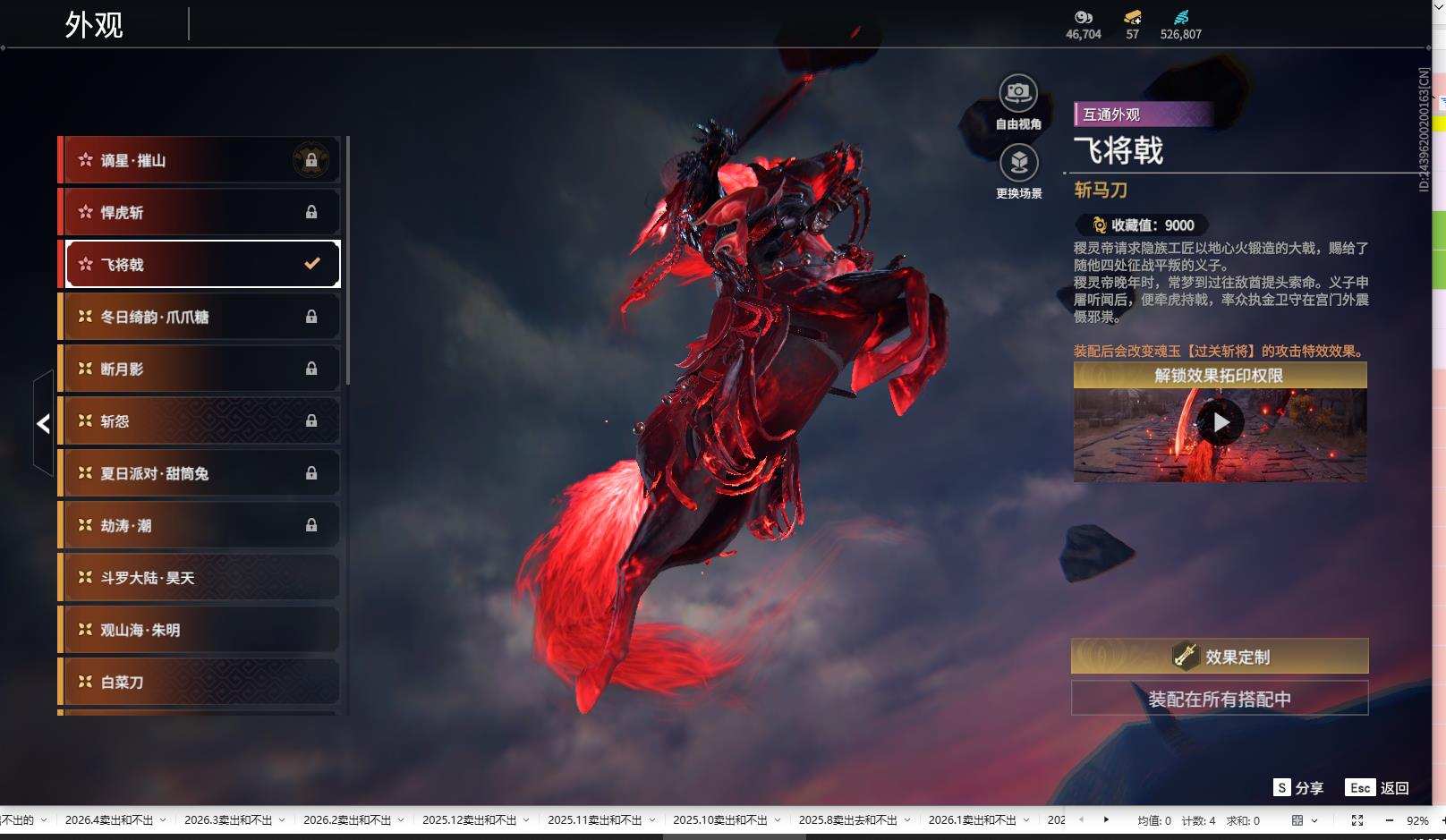Select the 摘星·摧山 skin entry
Image resolution: width=1446 pixels, height=840 pixels.
pyautogui.click(x=199, y=160)
